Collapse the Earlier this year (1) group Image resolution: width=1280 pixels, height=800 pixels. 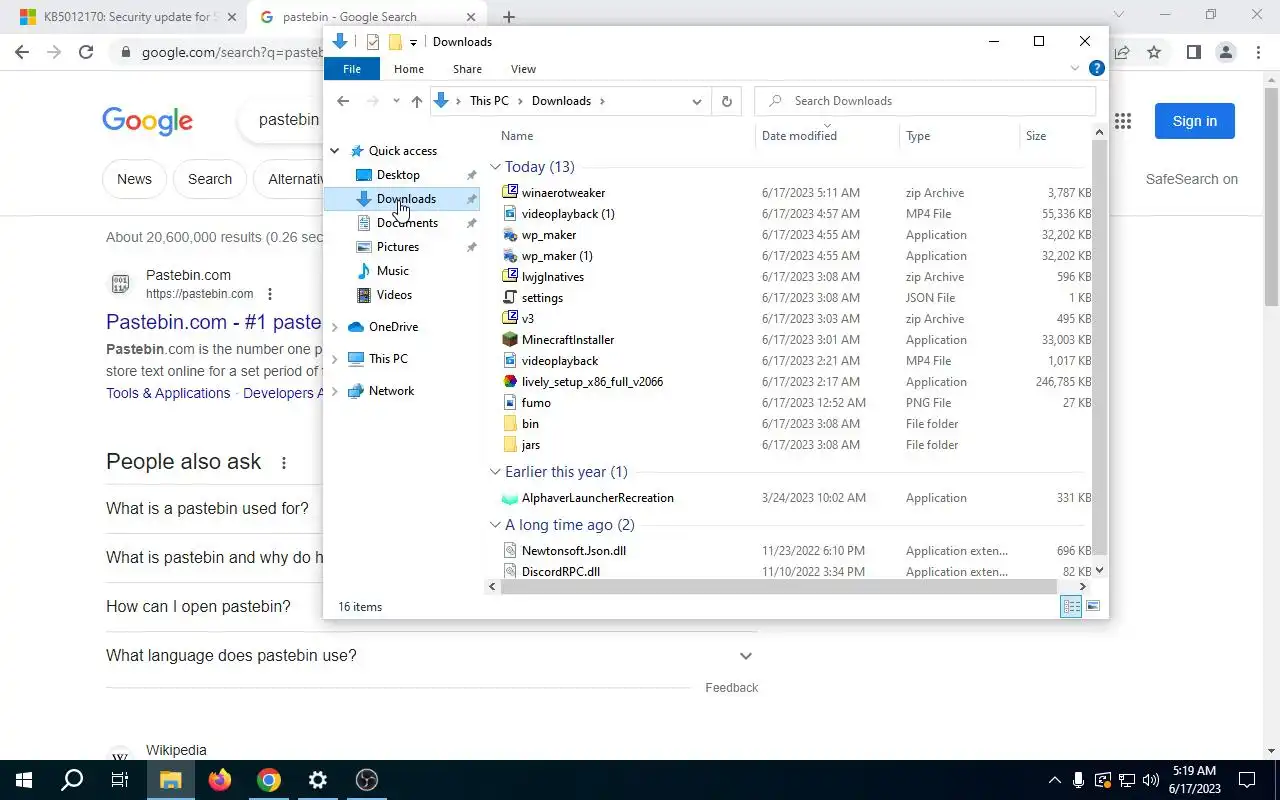coord(495,472)
